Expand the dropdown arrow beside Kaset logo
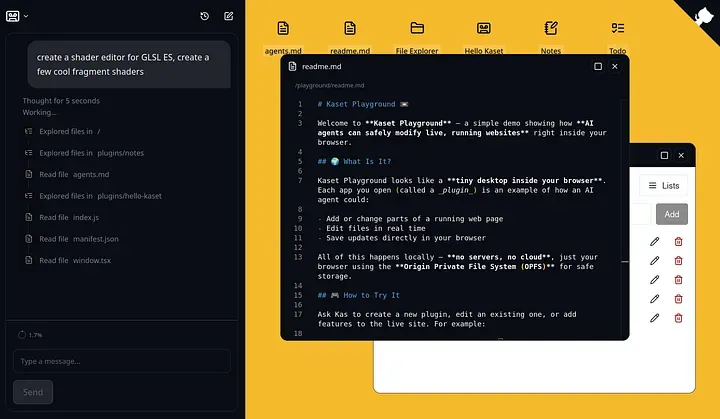This screenshot has height=419, width=720. [x=26, y=16]
